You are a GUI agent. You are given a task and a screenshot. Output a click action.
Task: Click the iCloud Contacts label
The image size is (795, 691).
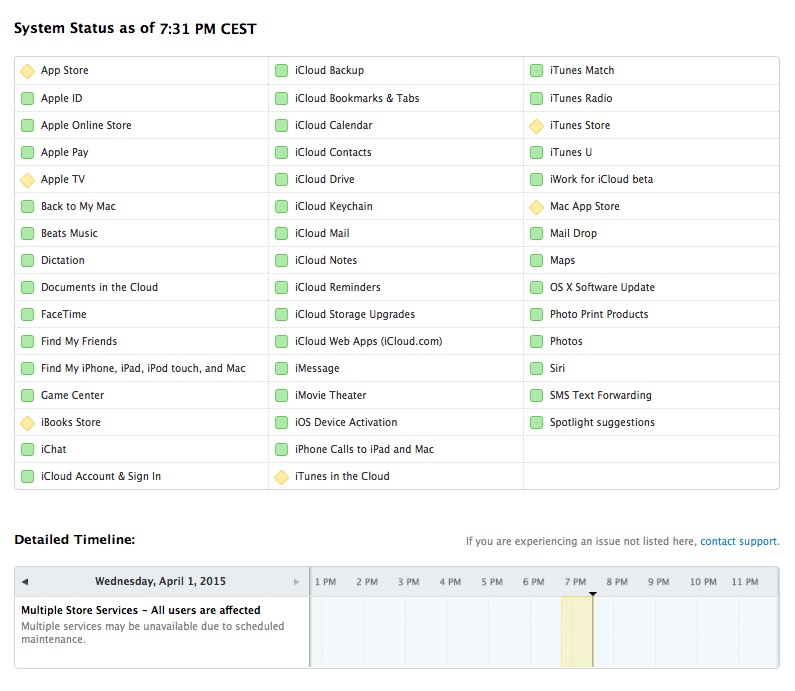click(x=333, y=152)
